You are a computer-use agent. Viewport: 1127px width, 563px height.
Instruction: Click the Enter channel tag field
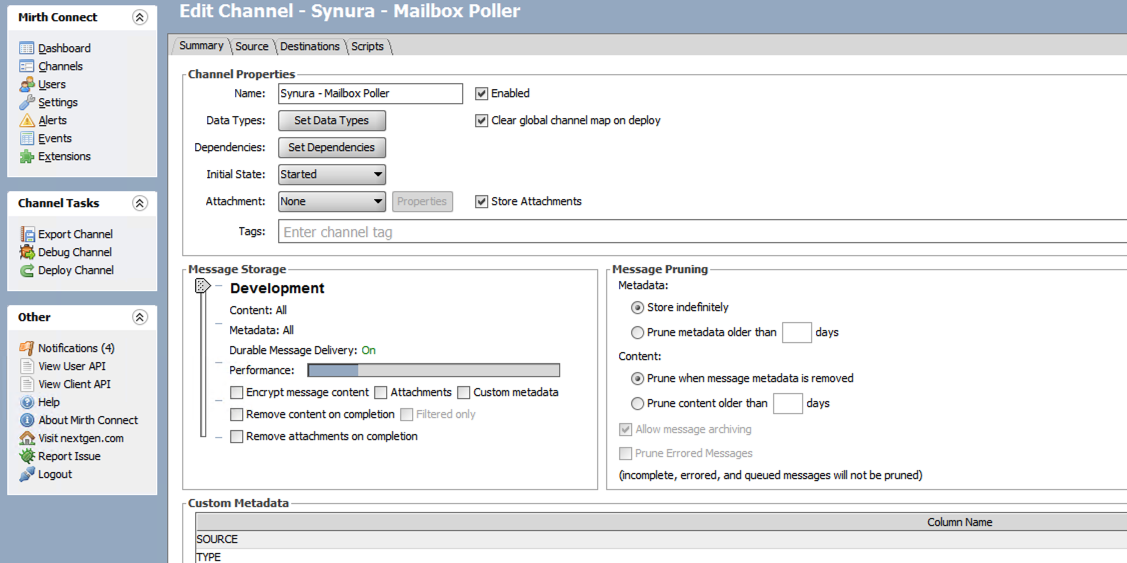[702, 232]
